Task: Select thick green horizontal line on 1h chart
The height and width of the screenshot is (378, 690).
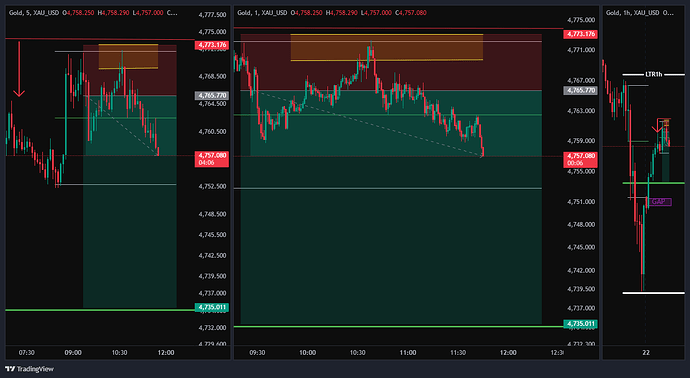Action: (x=654, y=183)
